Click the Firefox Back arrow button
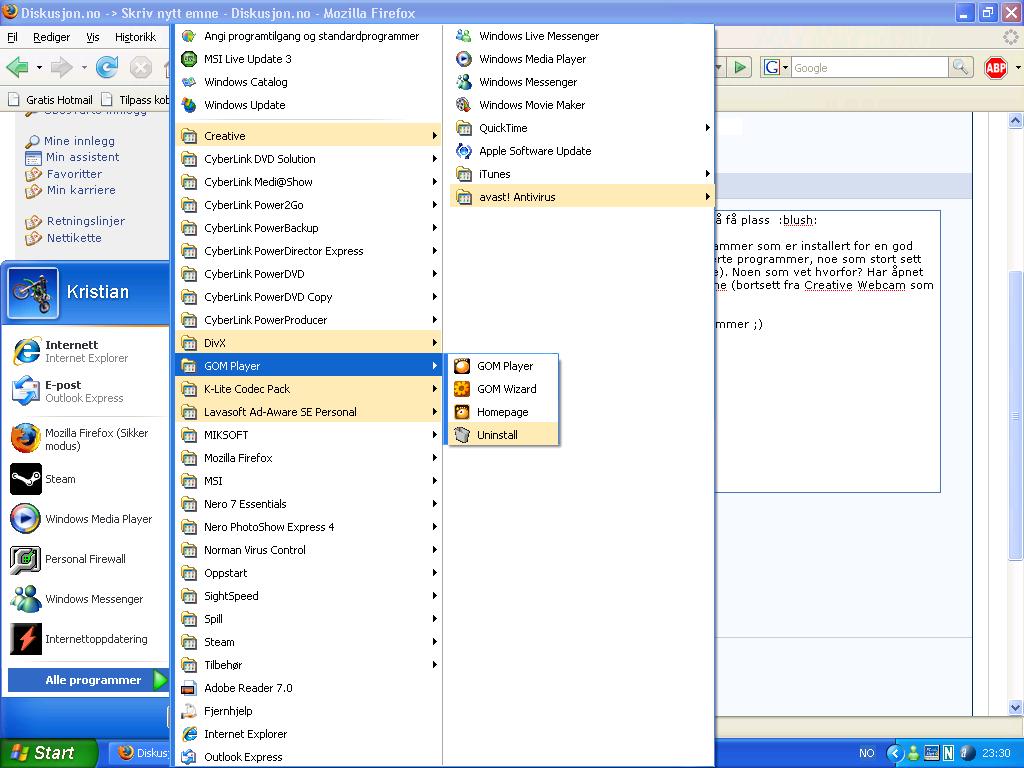The width and height of the screenshot is (1024, 768). click(x=18, y=67)
